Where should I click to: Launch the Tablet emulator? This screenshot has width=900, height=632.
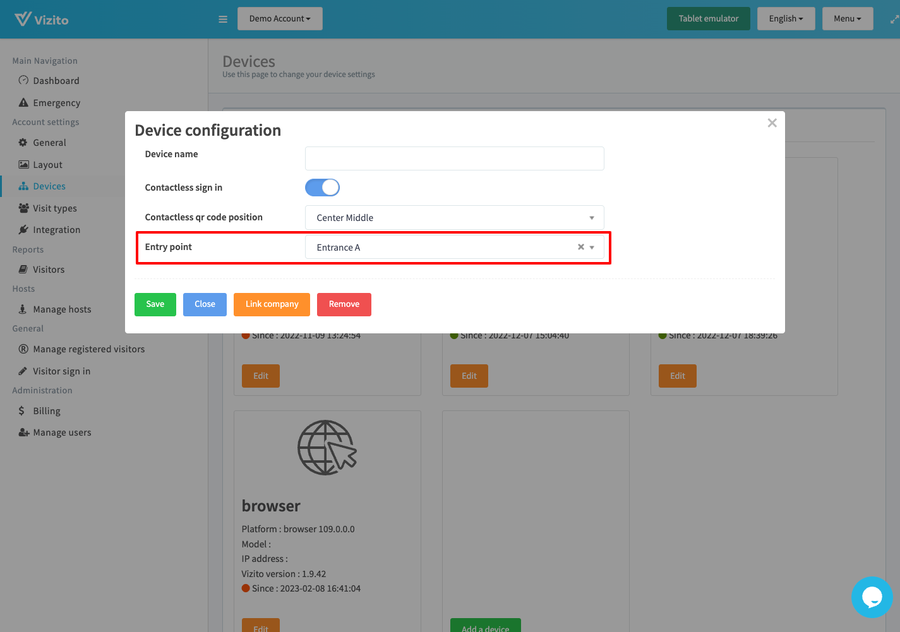[x=708, y=19]
